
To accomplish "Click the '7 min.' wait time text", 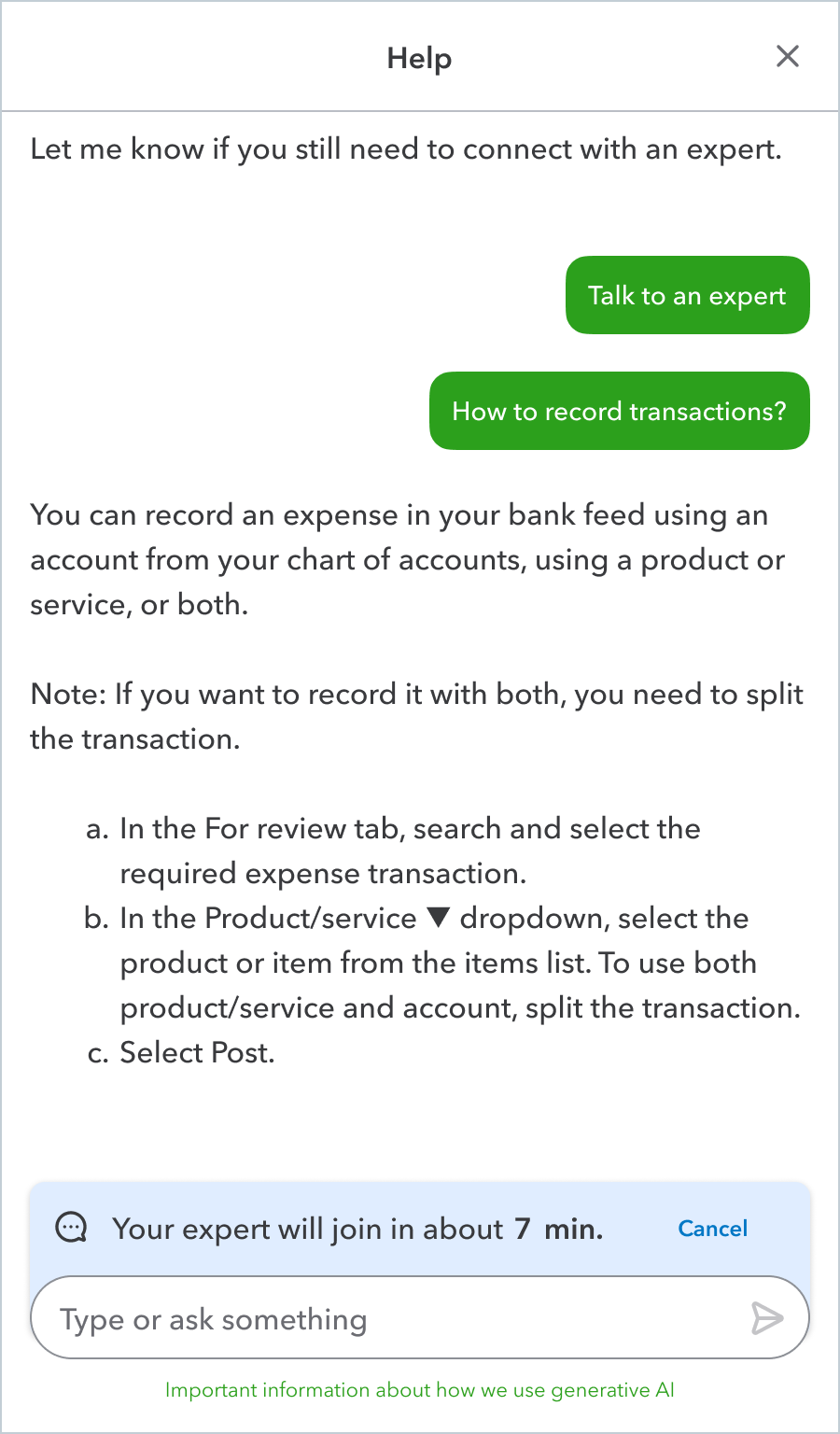I will click(x=559, y=1229).
